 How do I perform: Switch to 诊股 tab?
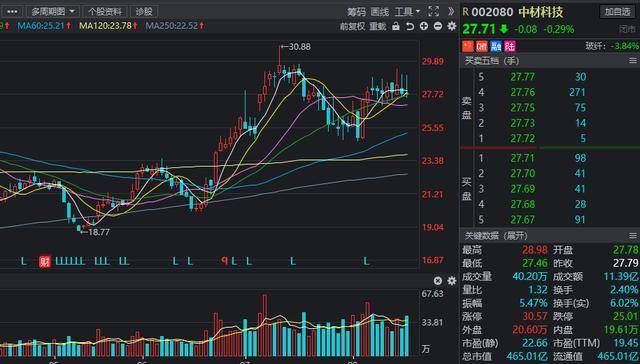tap(144, 12)
